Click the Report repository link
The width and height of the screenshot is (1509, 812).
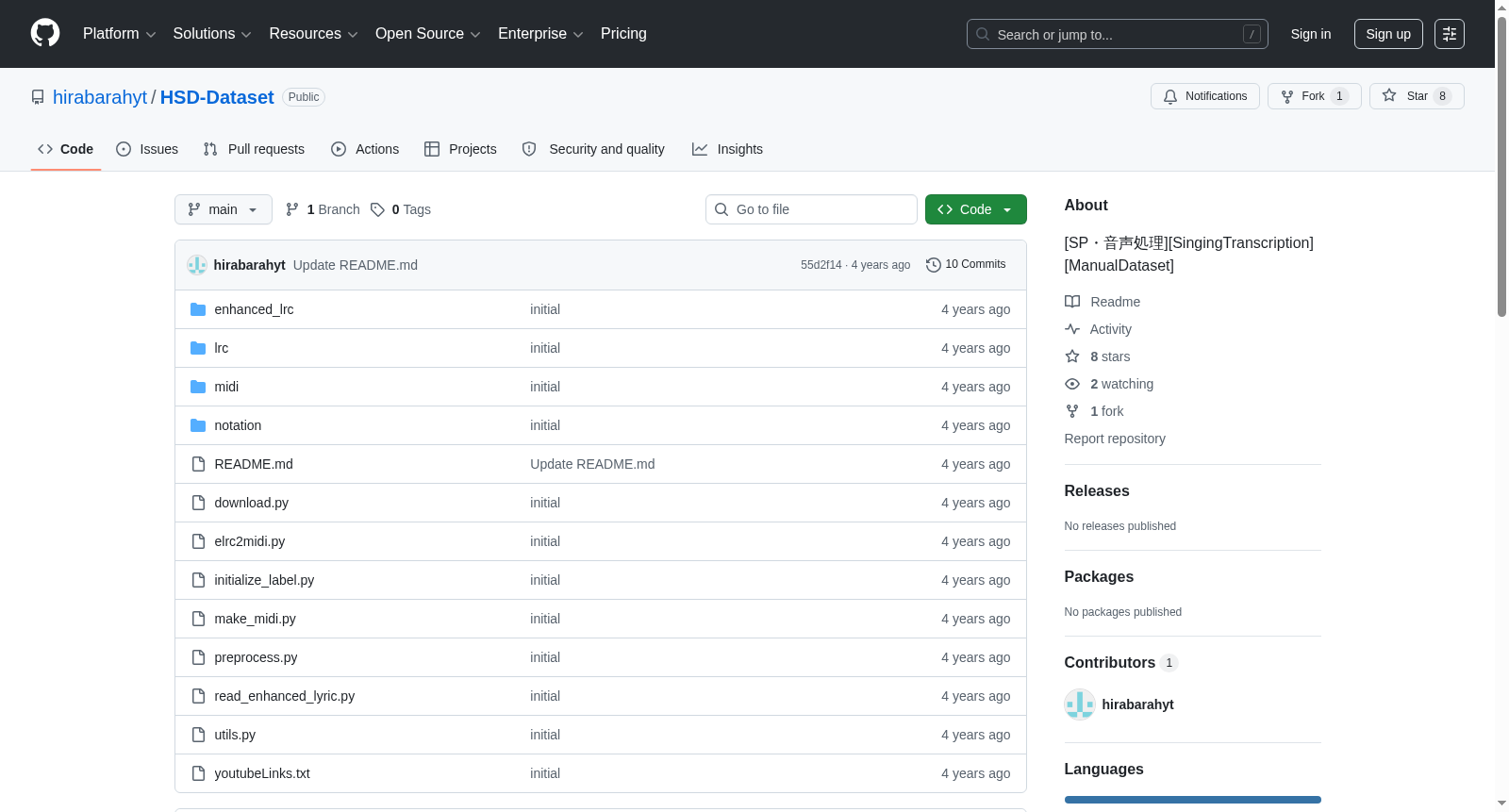click(x=1115, y=439)
